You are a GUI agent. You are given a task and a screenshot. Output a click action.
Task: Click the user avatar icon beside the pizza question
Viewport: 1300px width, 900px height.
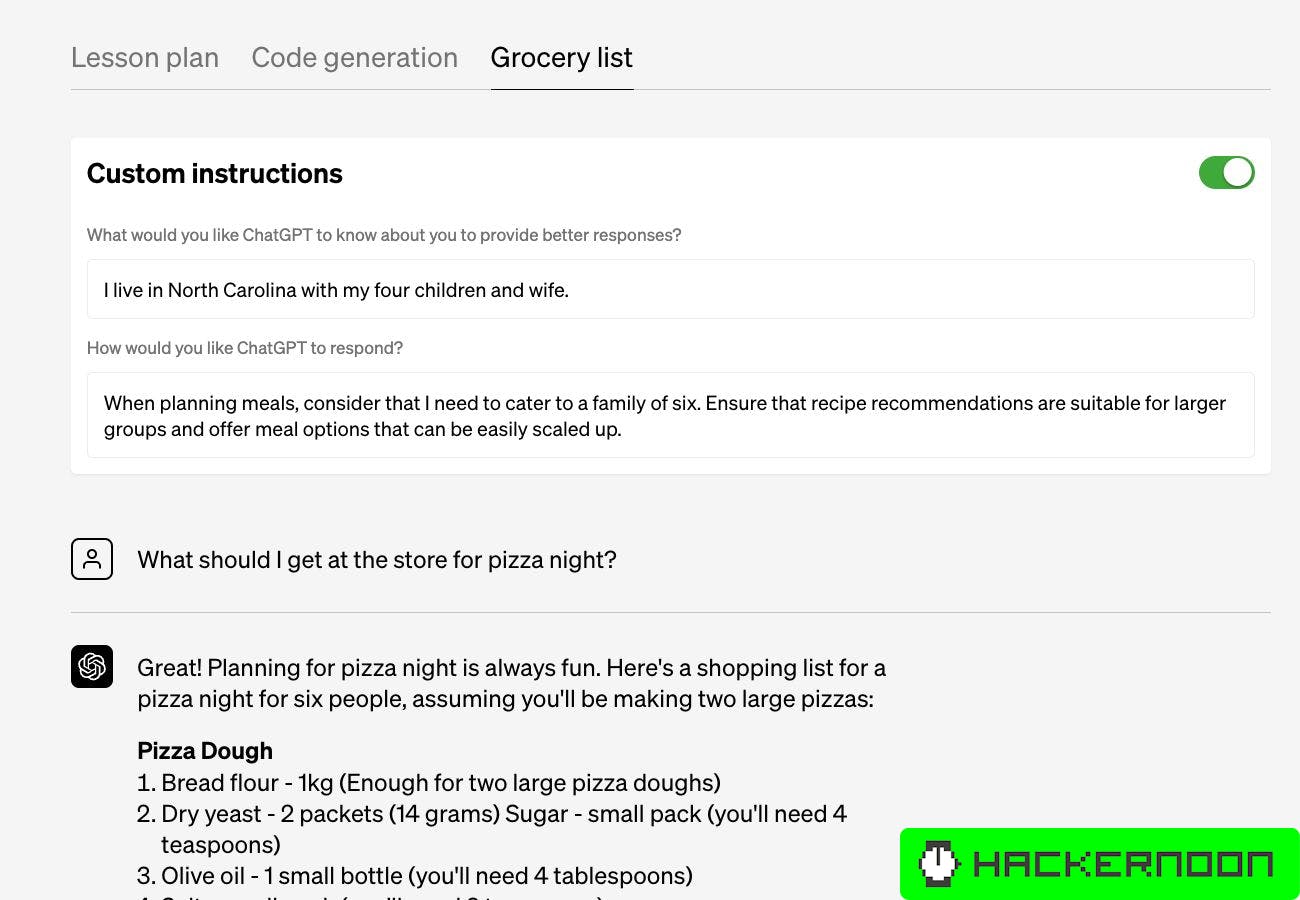[92, 559]
